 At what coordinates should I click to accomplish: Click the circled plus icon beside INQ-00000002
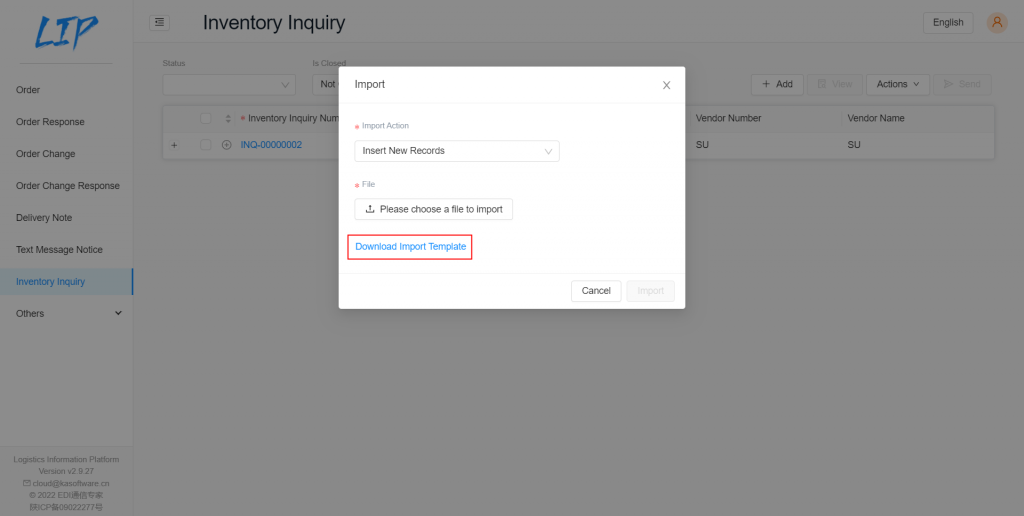pyautogui.click(x=227, y=145)
